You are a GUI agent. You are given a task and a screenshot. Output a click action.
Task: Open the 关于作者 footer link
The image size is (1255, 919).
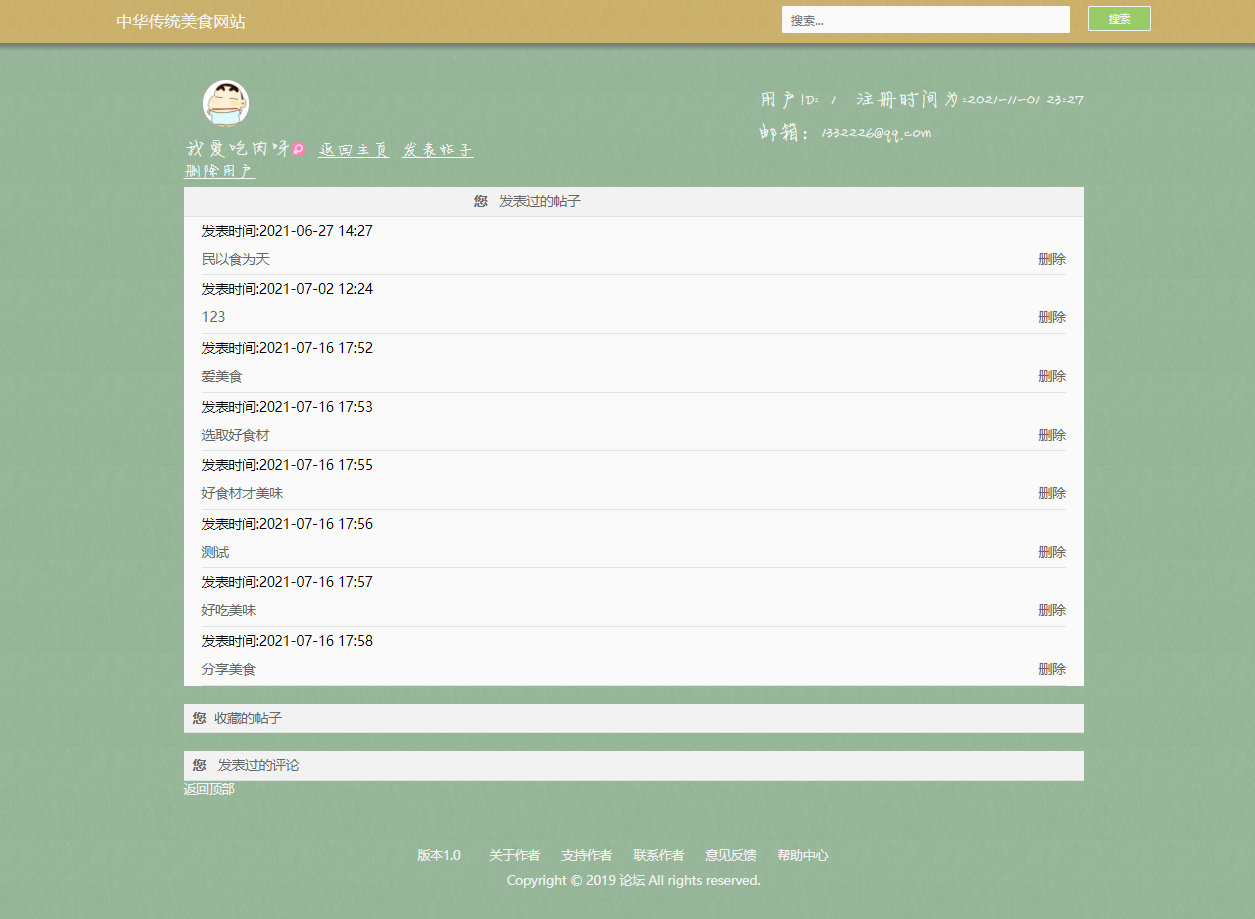[x=514, y=855]
